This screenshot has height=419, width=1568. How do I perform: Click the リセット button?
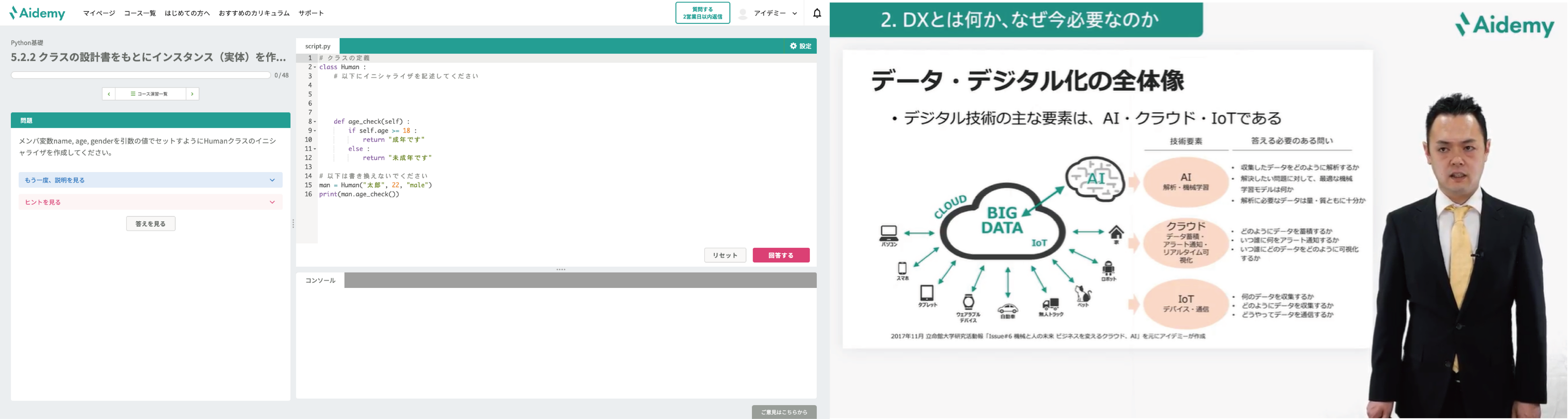coord(725,255)
